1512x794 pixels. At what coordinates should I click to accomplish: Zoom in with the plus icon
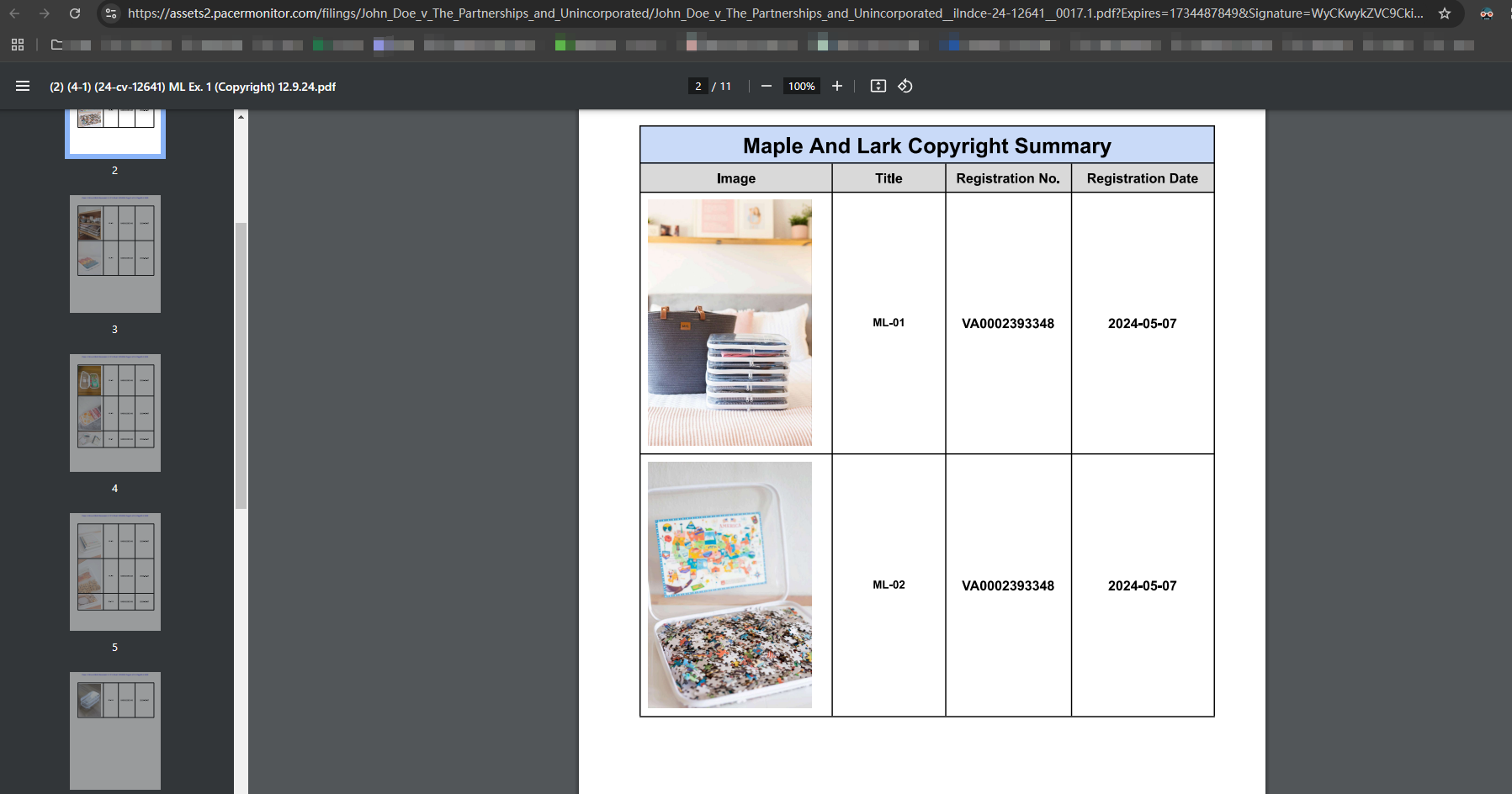(837, 86)
